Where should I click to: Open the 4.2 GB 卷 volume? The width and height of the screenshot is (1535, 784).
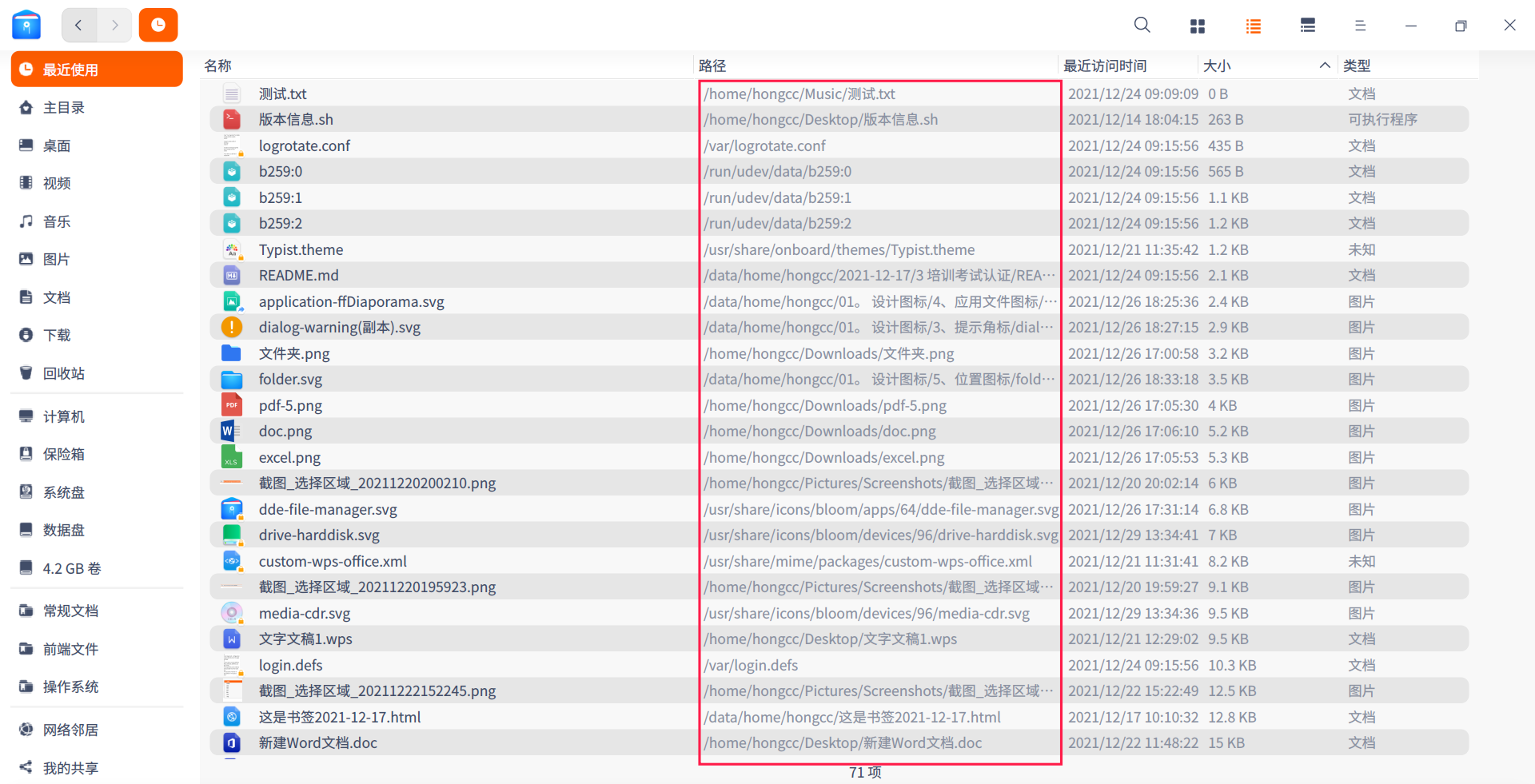click(x=97, y=568)
